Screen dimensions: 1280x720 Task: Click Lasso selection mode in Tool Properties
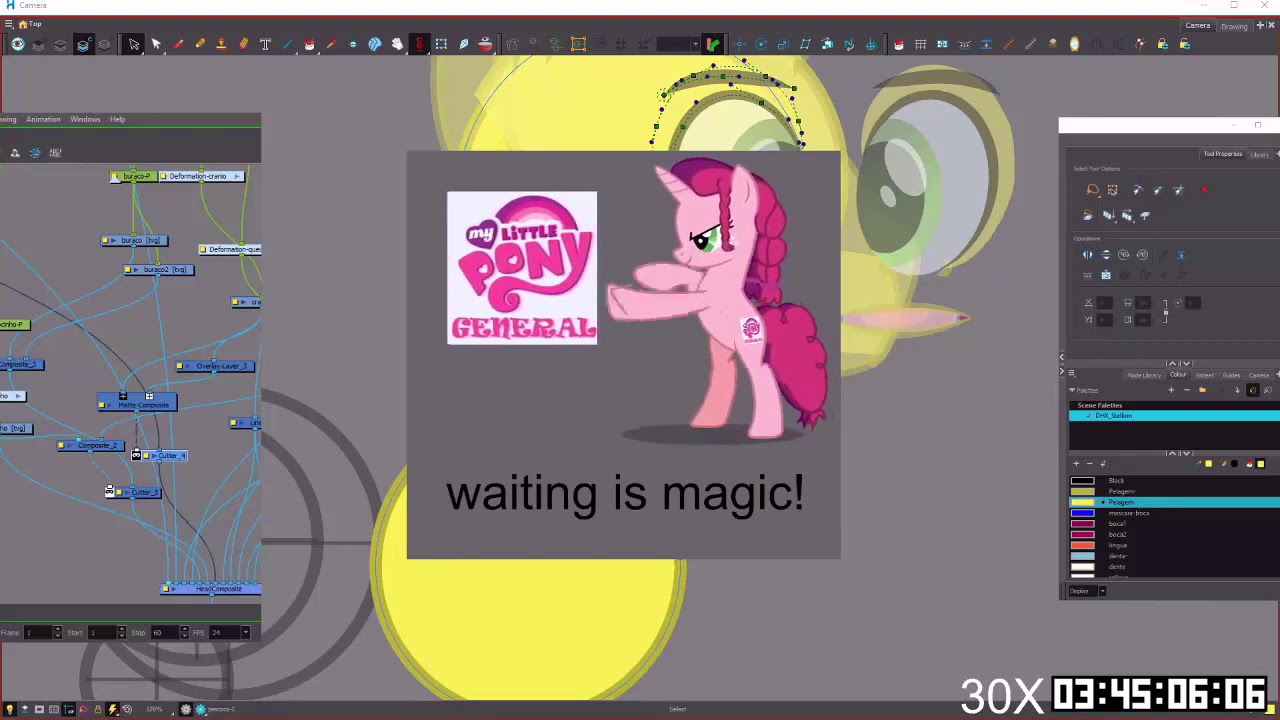(1093, 190)
